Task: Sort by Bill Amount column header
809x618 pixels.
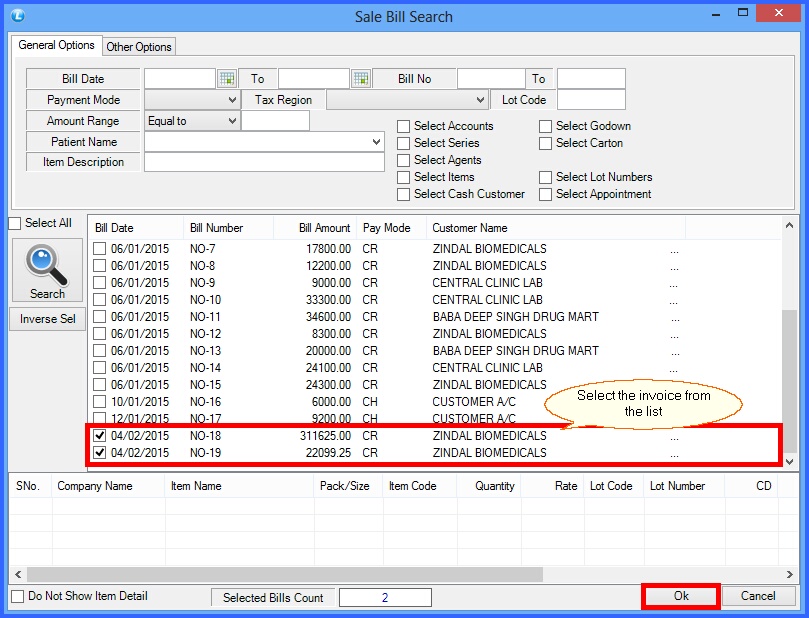Action: click(315, 228)
